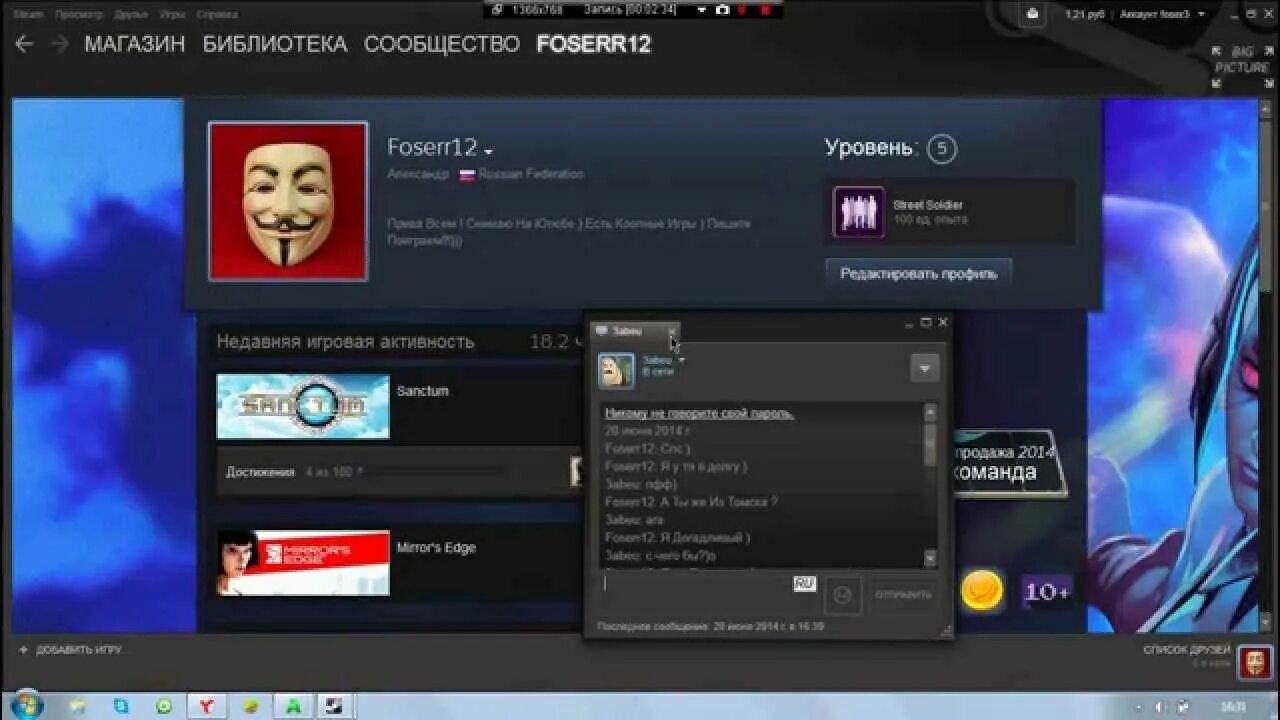Click the Russian Federation flag icon

pos(467,175)
